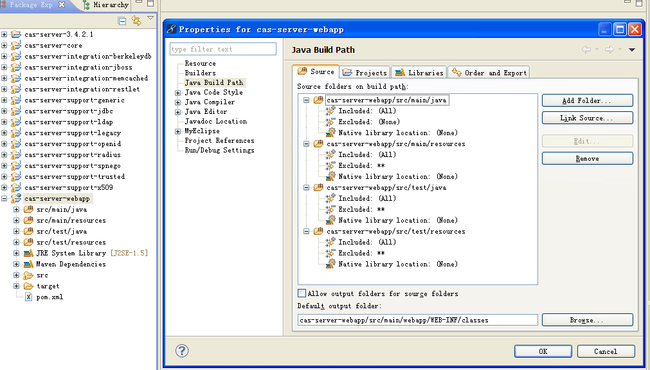Viewport: 650px width, 370px height.
Task: Expand Java Compiler properties category
Action: [177, 102]
